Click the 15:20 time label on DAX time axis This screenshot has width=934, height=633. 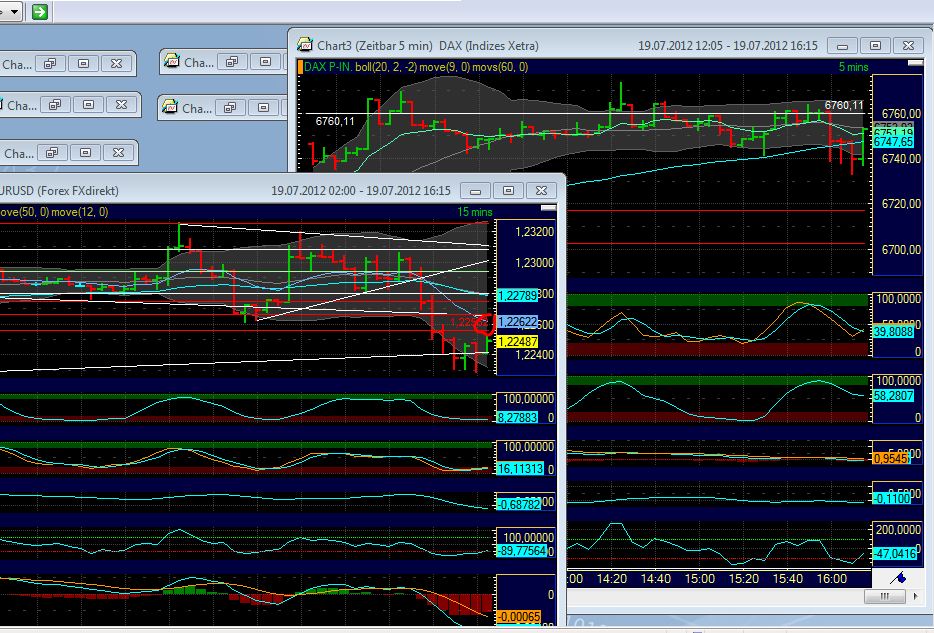[744, 579]
